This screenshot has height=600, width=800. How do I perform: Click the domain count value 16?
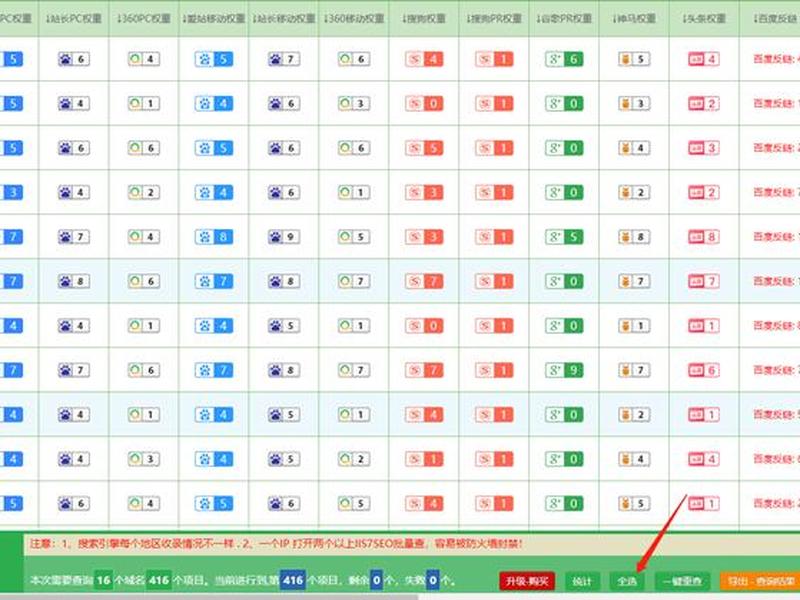tap(104, 580)
